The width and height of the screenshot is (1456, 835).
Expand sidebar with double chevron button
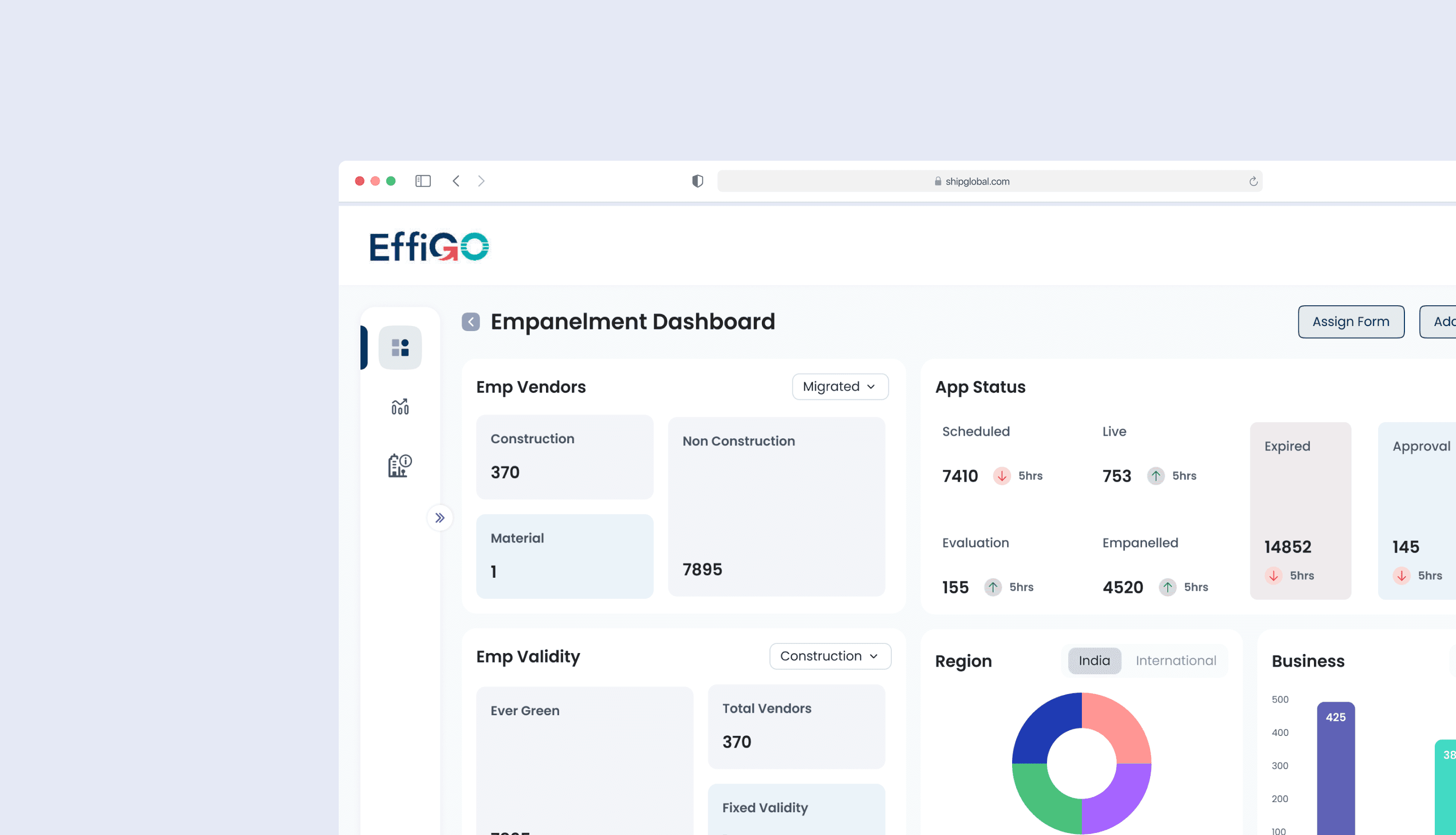(x=439, y=518)
